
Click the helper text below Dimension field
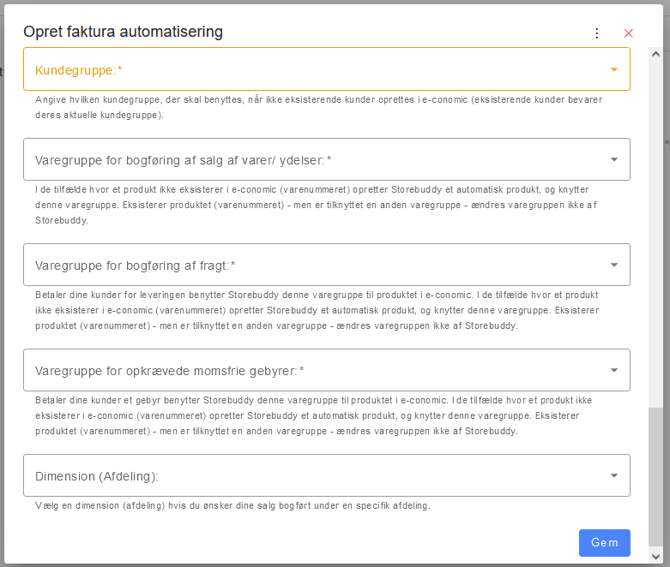233,506
